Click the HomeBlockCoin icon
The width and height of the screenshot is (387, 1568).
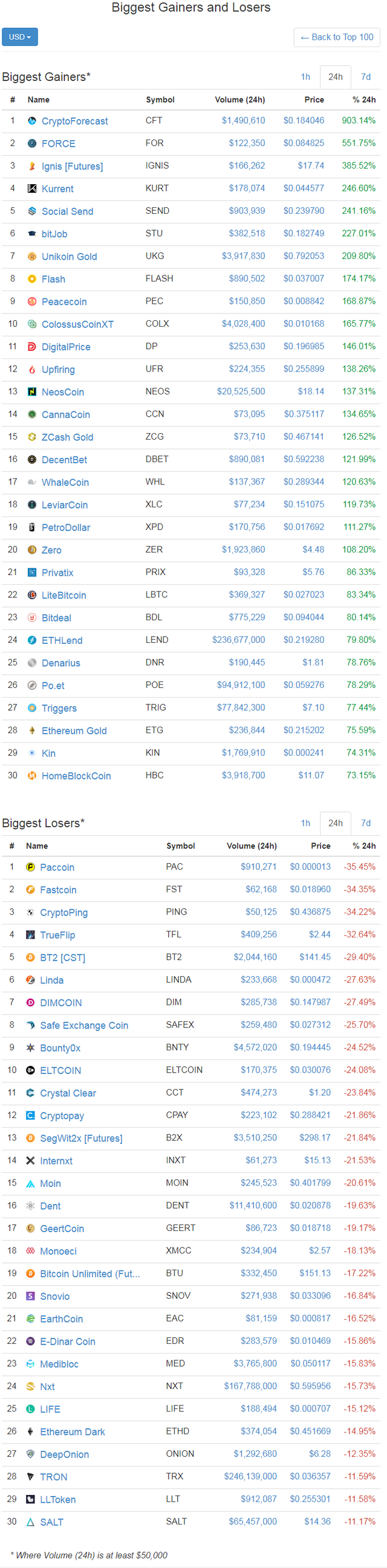[31, 776]
